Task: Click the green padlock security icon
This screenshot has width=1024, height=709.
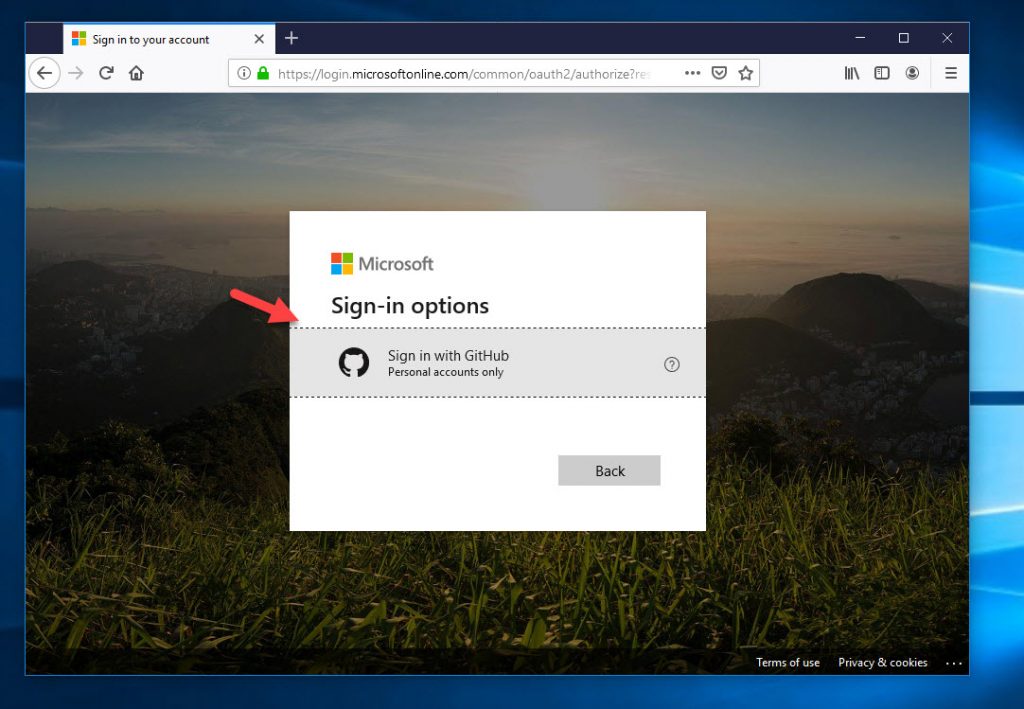Action: 263,73
